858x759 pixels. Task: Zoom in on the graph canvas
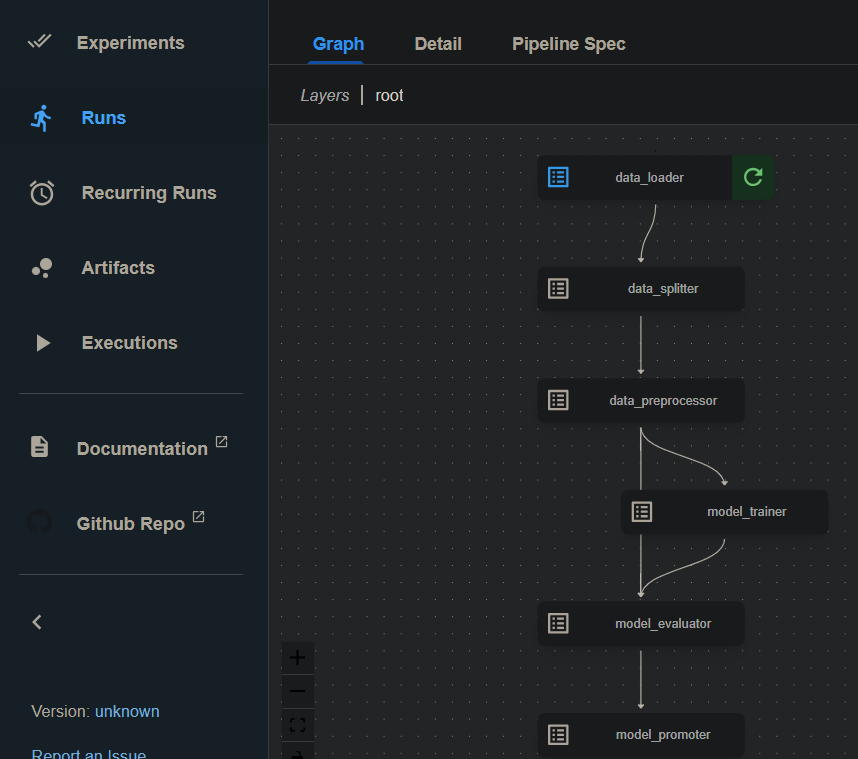click(x=297, y=658)
